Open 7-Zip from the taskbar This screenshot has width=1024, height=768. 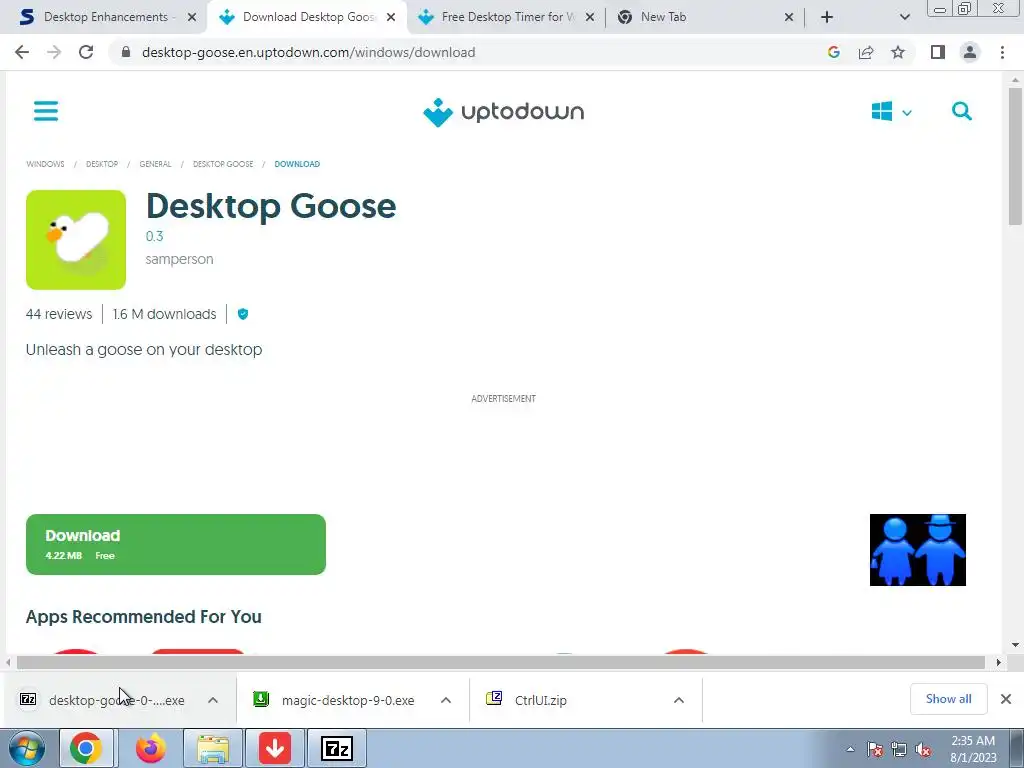point(337,748)
